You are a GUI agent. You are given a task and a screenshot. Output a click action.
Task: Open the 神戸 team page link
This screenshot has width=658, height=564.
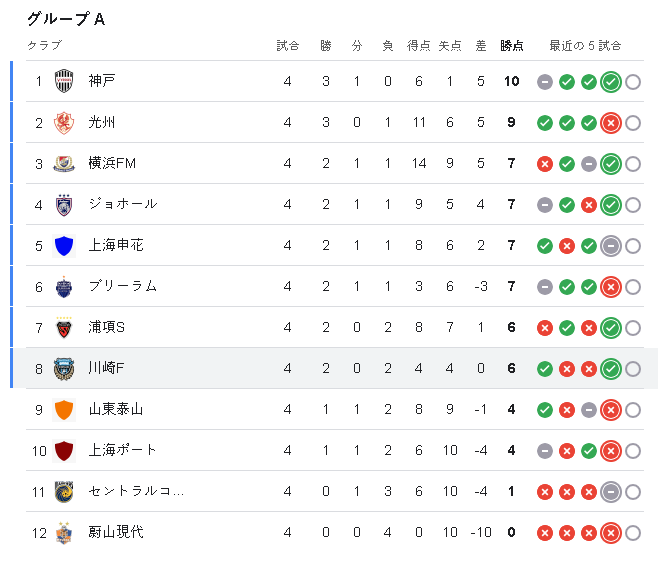click(x=102, y=81)
